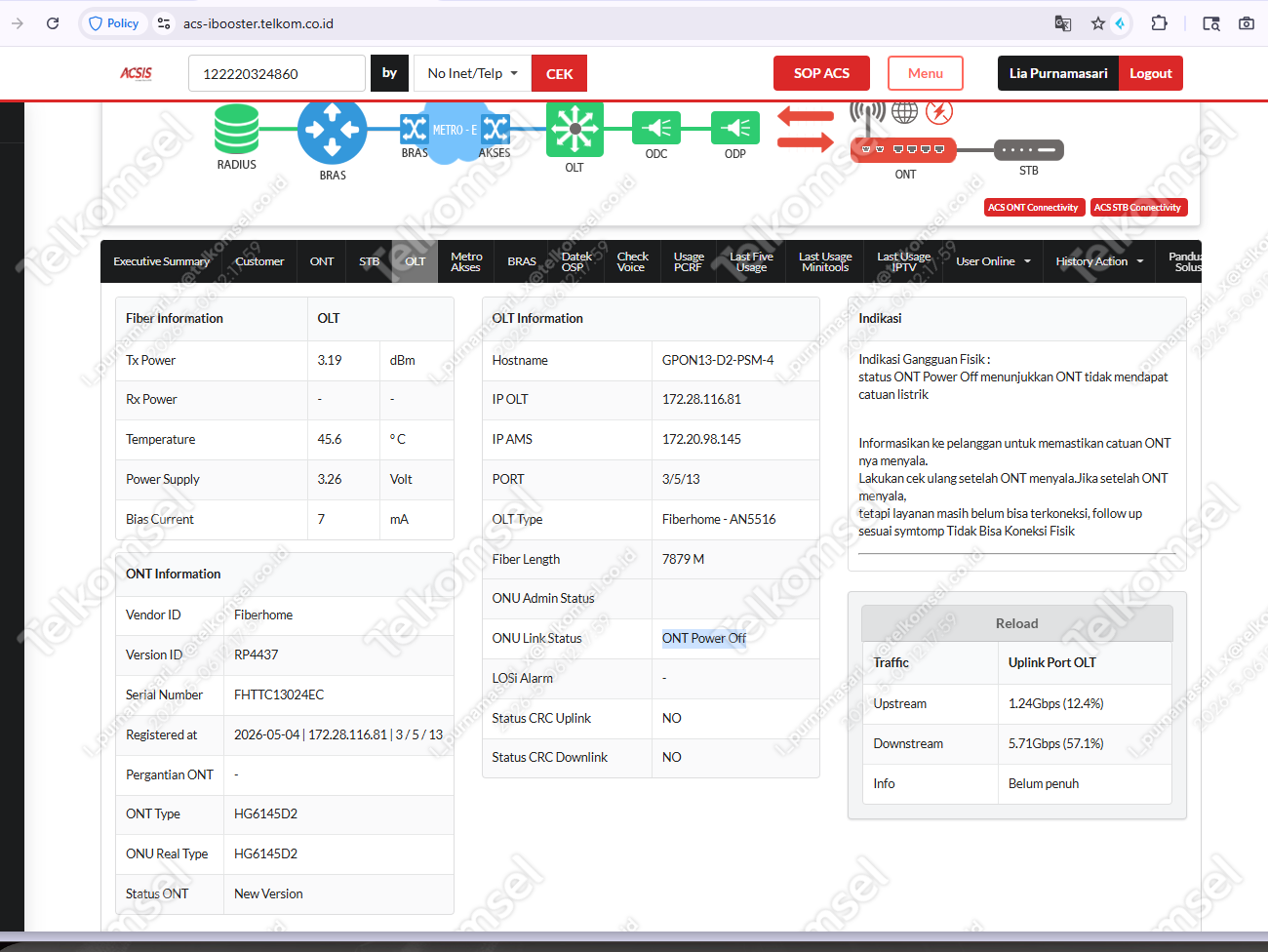The image size is (1268, 952).
Task: Open the Customer tab
Action: pos(259,261)
